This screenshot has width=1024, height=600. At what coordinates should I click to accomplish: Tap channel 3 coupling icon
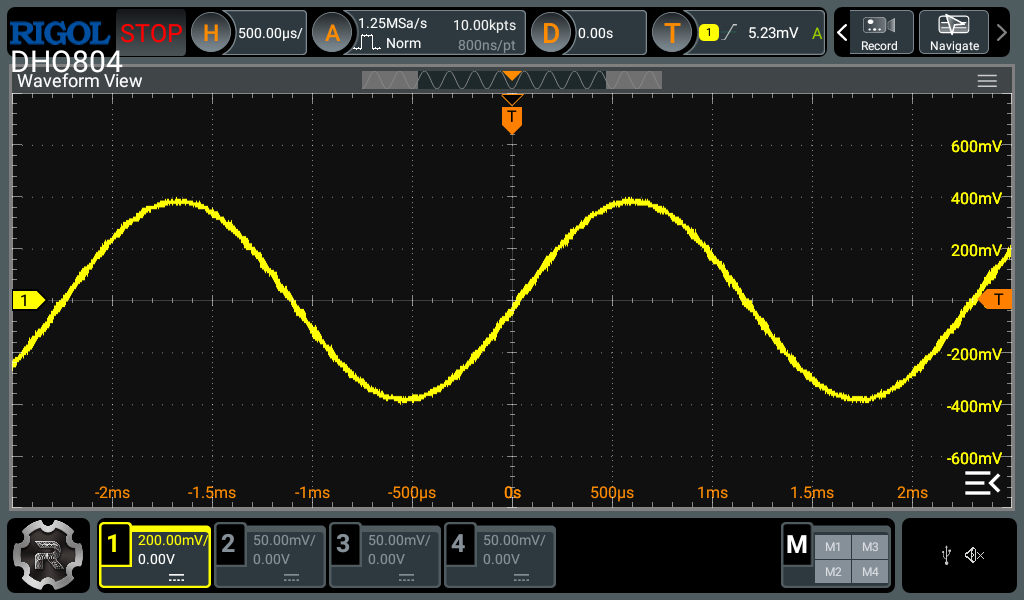(x=406, y=578)
